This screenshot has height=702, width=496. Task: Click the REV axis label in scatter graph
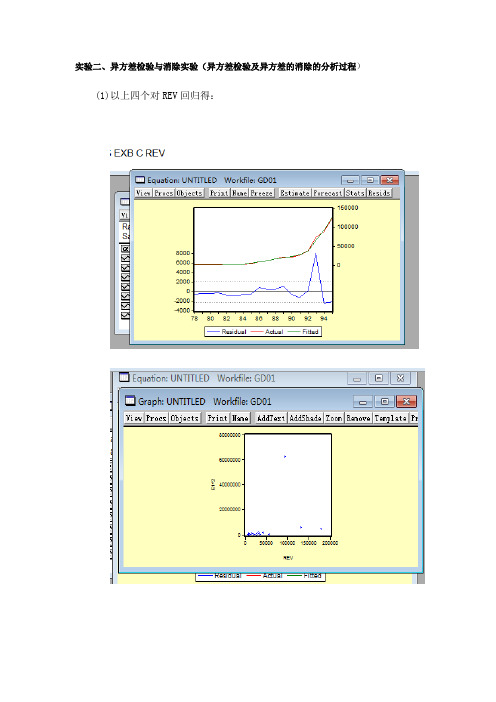[288, 558]
